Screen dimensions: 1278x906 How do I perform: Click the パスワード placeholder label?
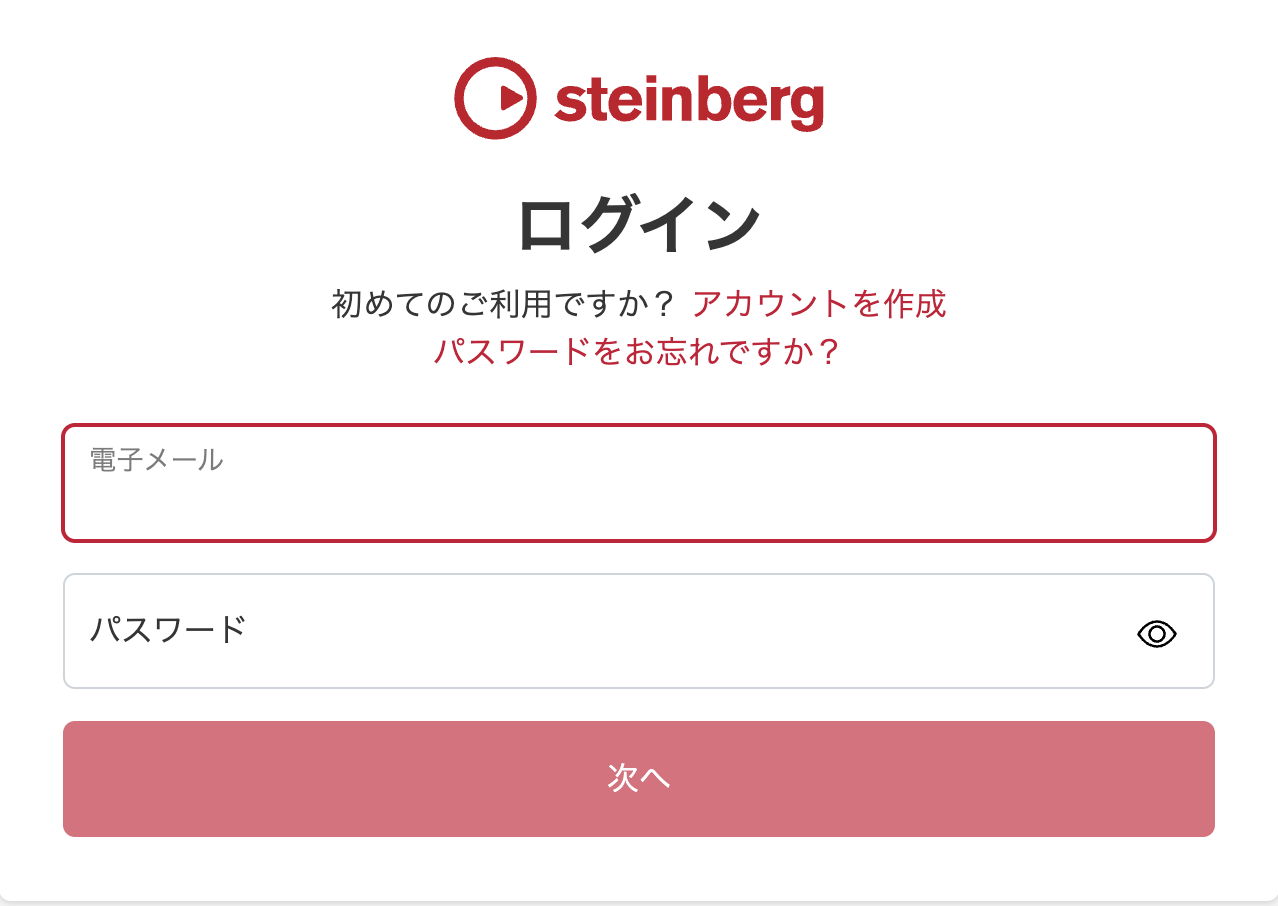[168, 630]
